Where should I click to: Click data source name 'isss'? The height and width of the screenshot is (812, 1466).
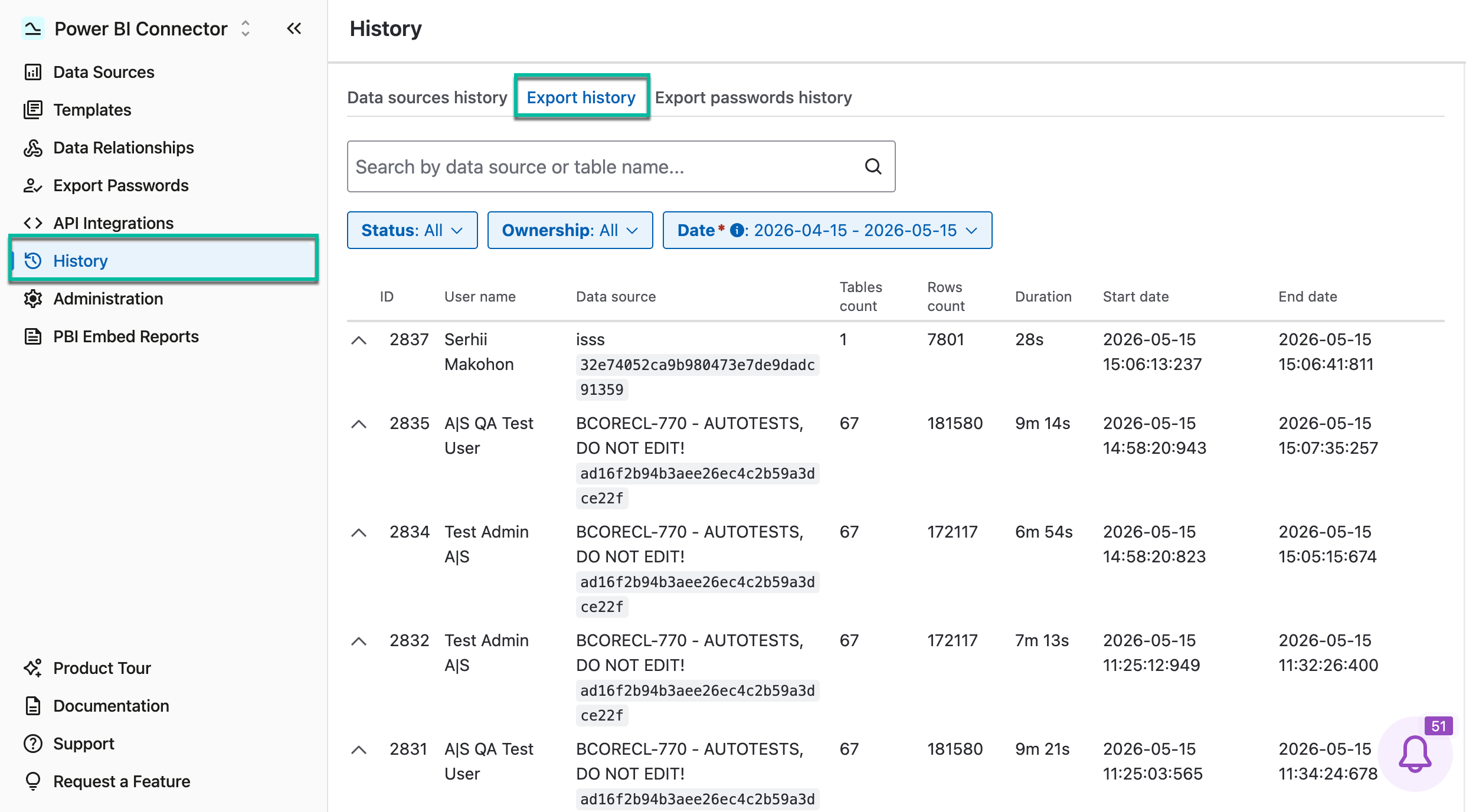point(590,339)
